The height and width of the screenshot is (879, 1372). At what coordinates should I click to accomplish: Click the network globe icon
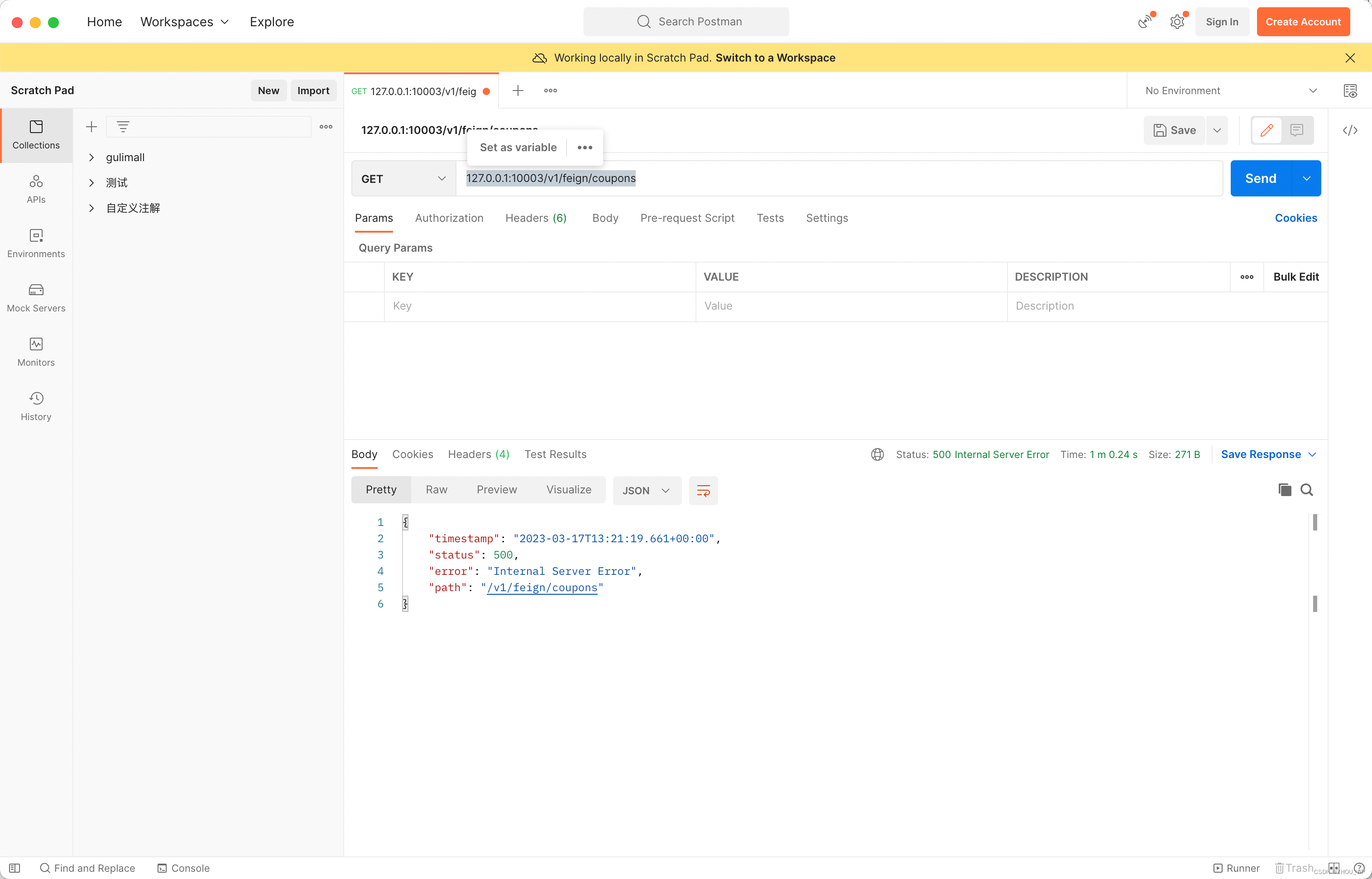[878, 454]
